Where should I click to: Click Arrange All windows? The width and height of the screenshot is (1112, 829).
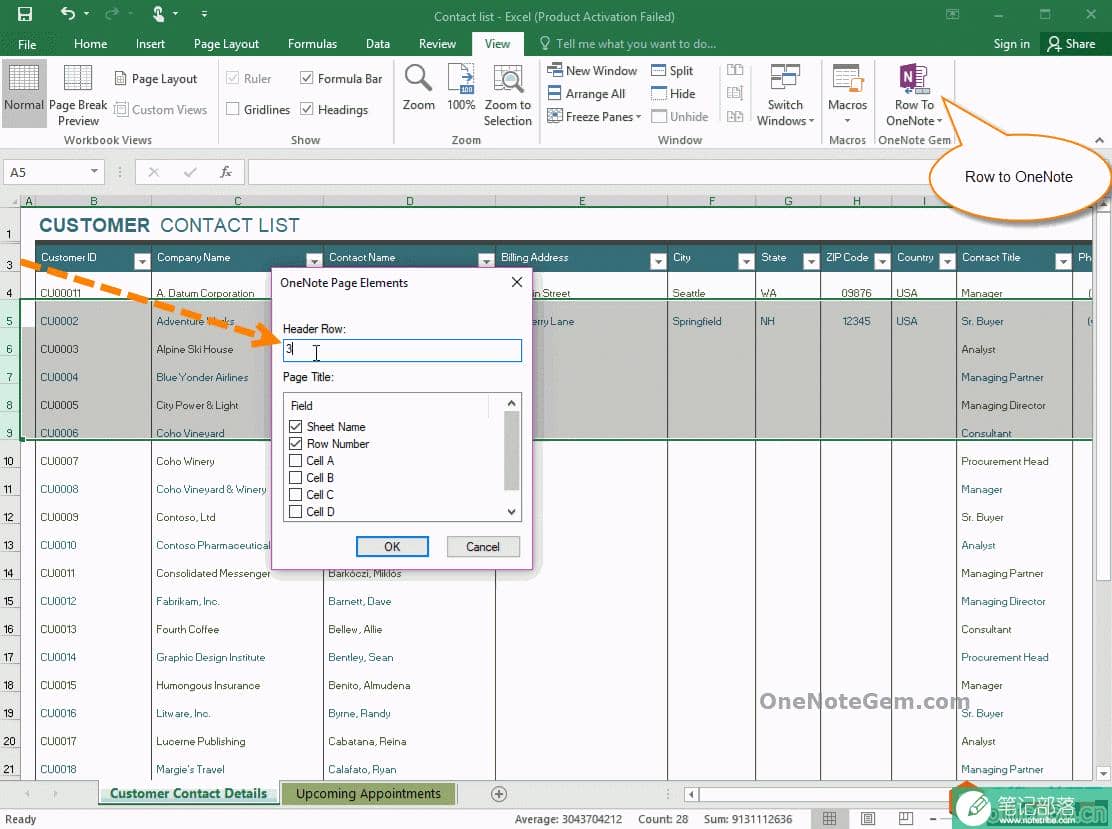[586, 94]
